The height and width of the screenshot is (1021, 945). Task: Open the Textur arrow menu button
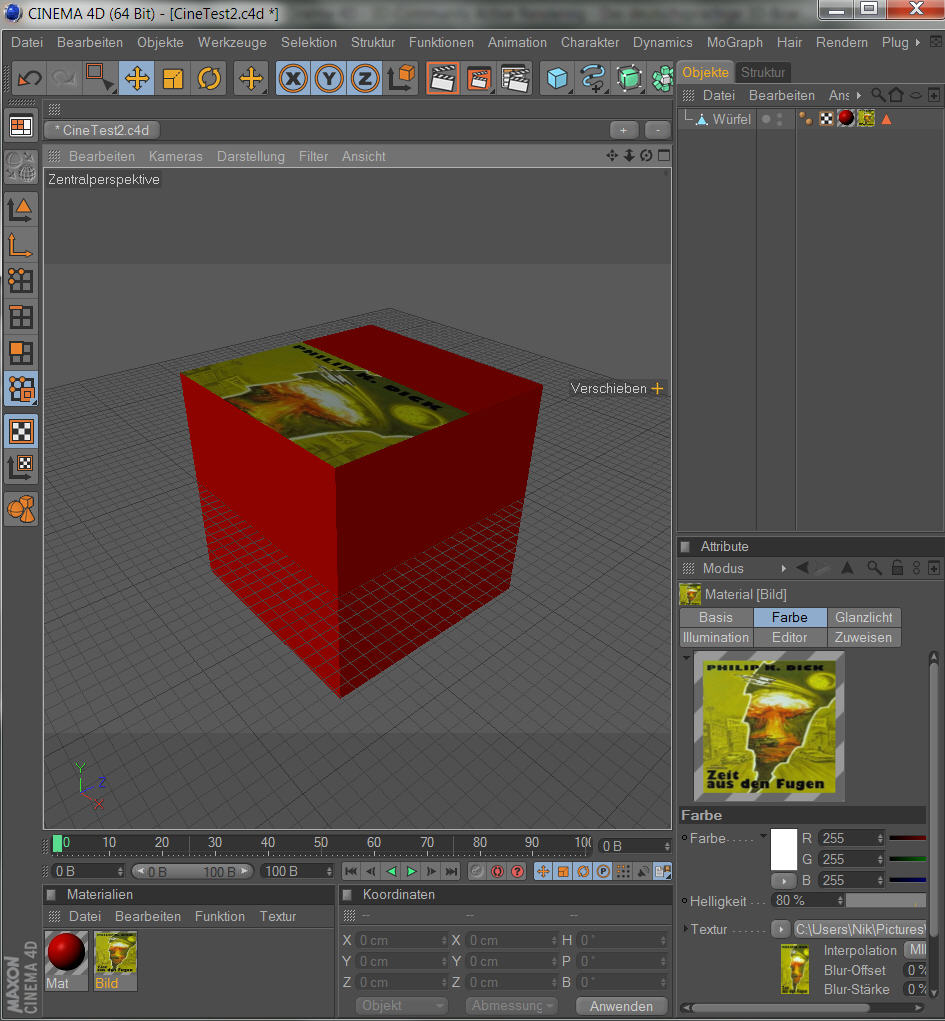tap(780, 929)
